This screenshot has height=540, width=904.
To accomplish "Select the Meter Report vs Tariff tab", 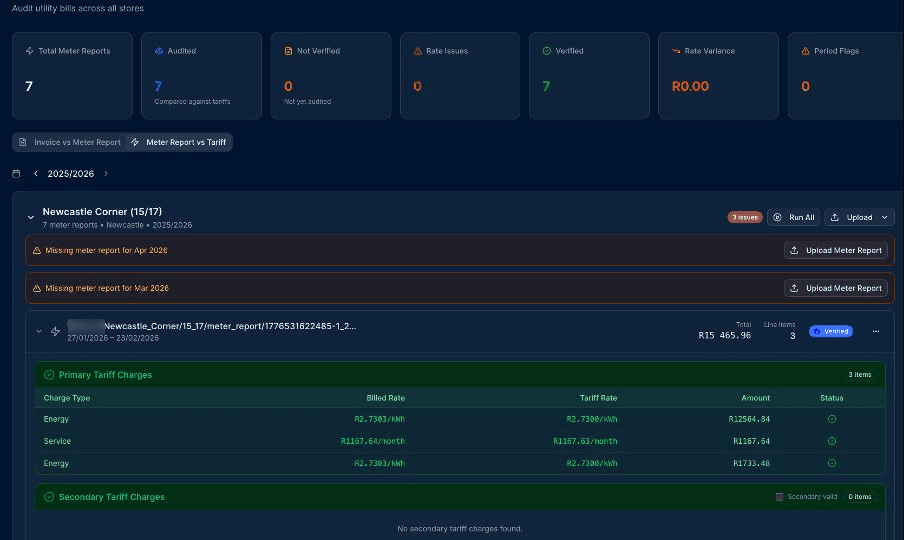I will 179,142.
